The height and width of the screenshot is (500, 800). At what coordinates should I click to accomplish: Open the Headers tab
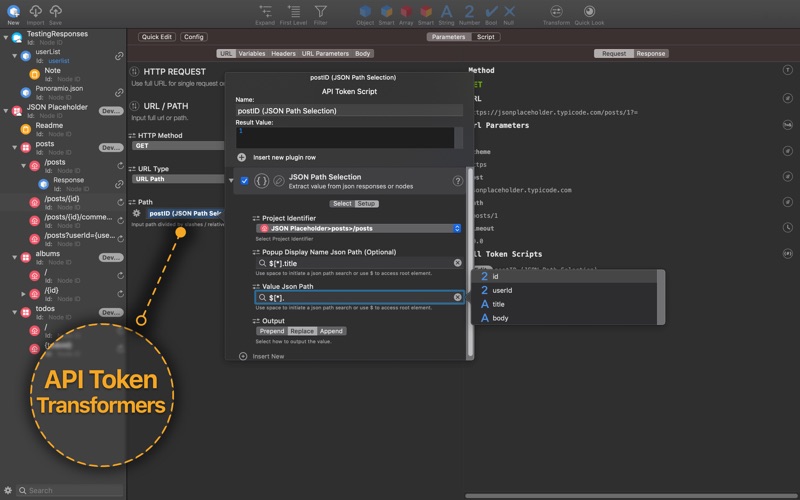click(x=283, y=54)
